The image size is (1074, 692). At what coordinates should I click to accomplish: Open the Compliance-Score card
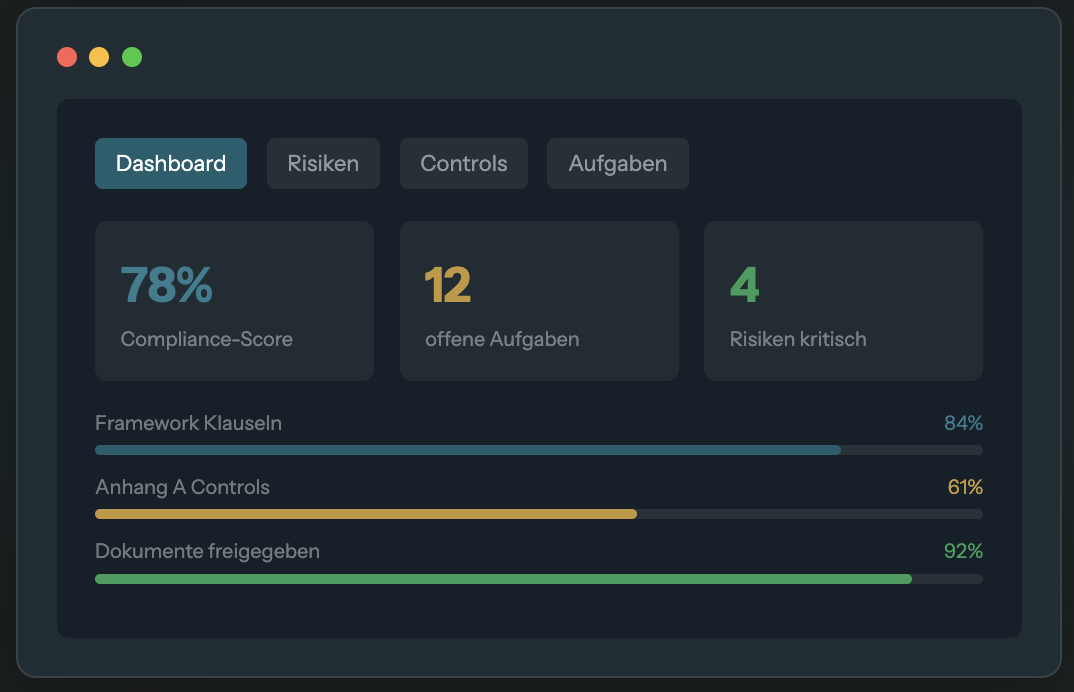(x=234, y=300)
